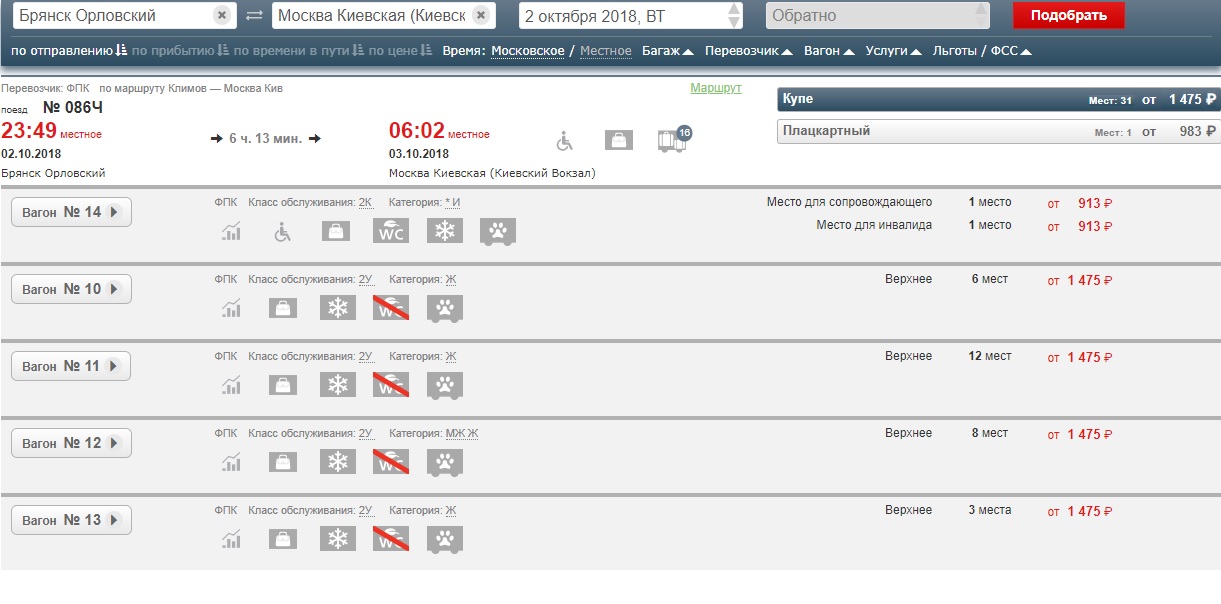1221x604 pixels.
Task: Click the rating bars icon in wagon 10
Action: tap(232, 308)
